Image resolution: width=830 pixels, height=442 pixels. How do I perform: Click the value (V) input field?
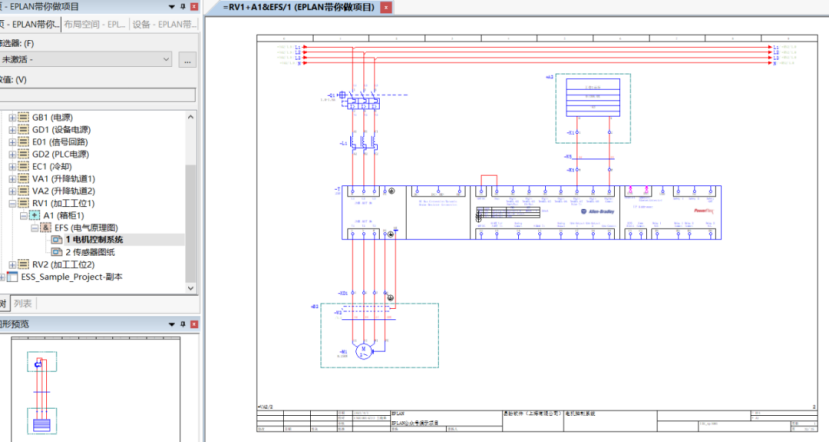click(x=98, y=95)
